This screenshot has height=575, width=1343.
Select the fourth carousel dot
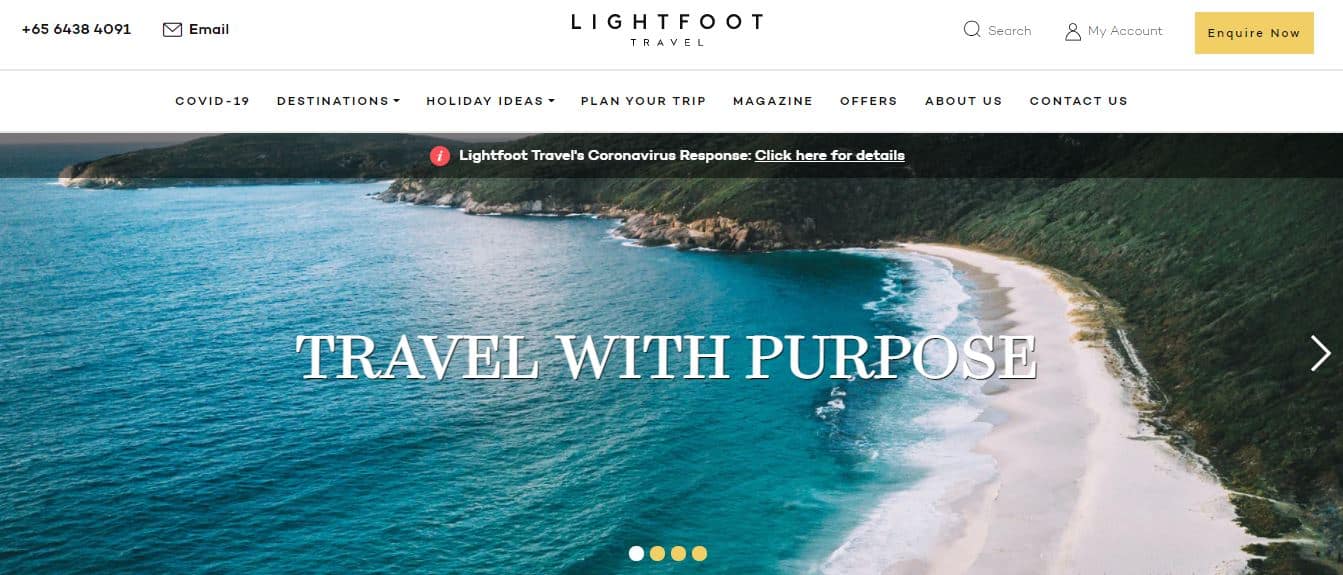click(699, 553)
